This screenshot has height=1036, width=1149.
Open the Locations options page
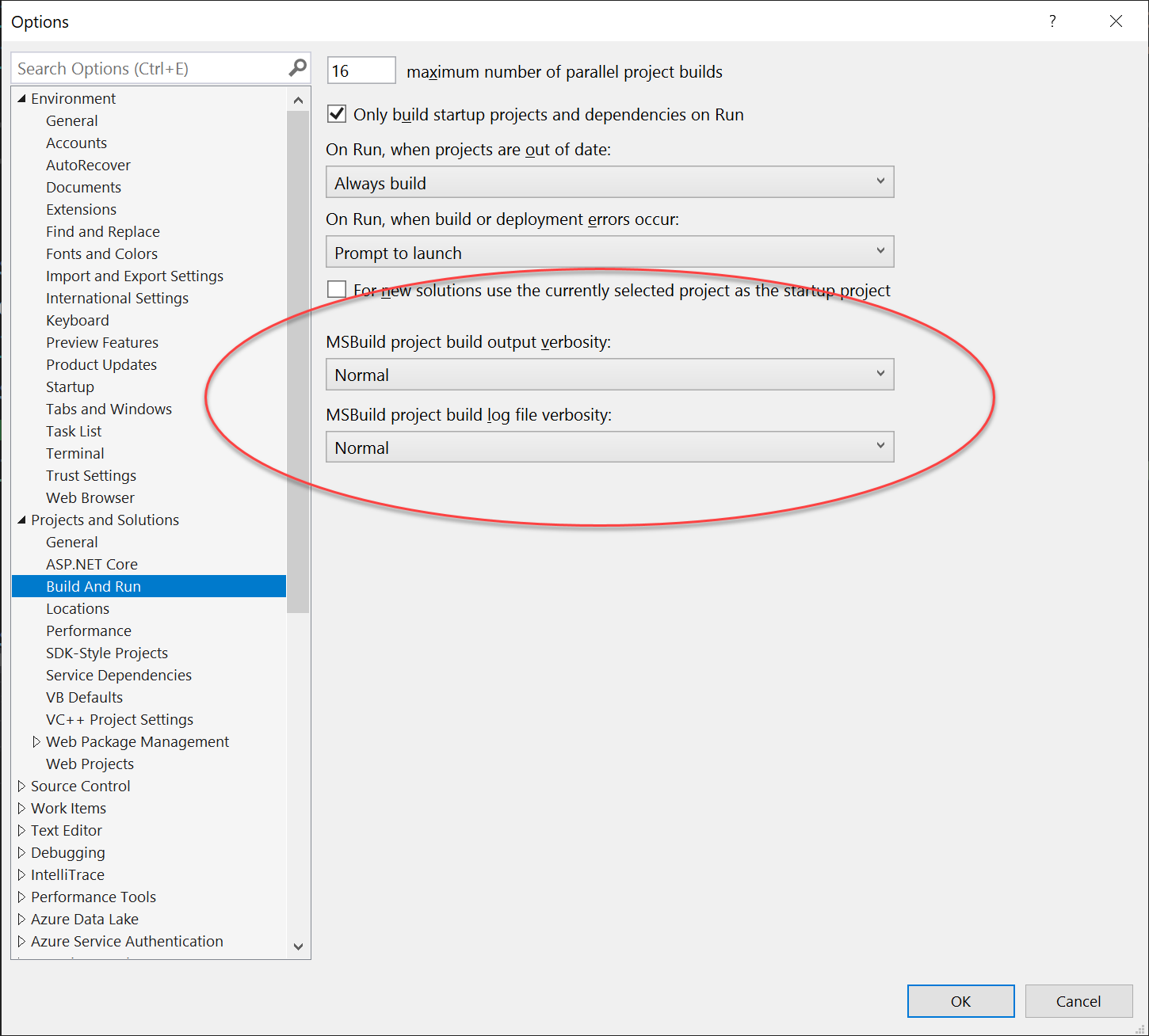tap(78, 608)
